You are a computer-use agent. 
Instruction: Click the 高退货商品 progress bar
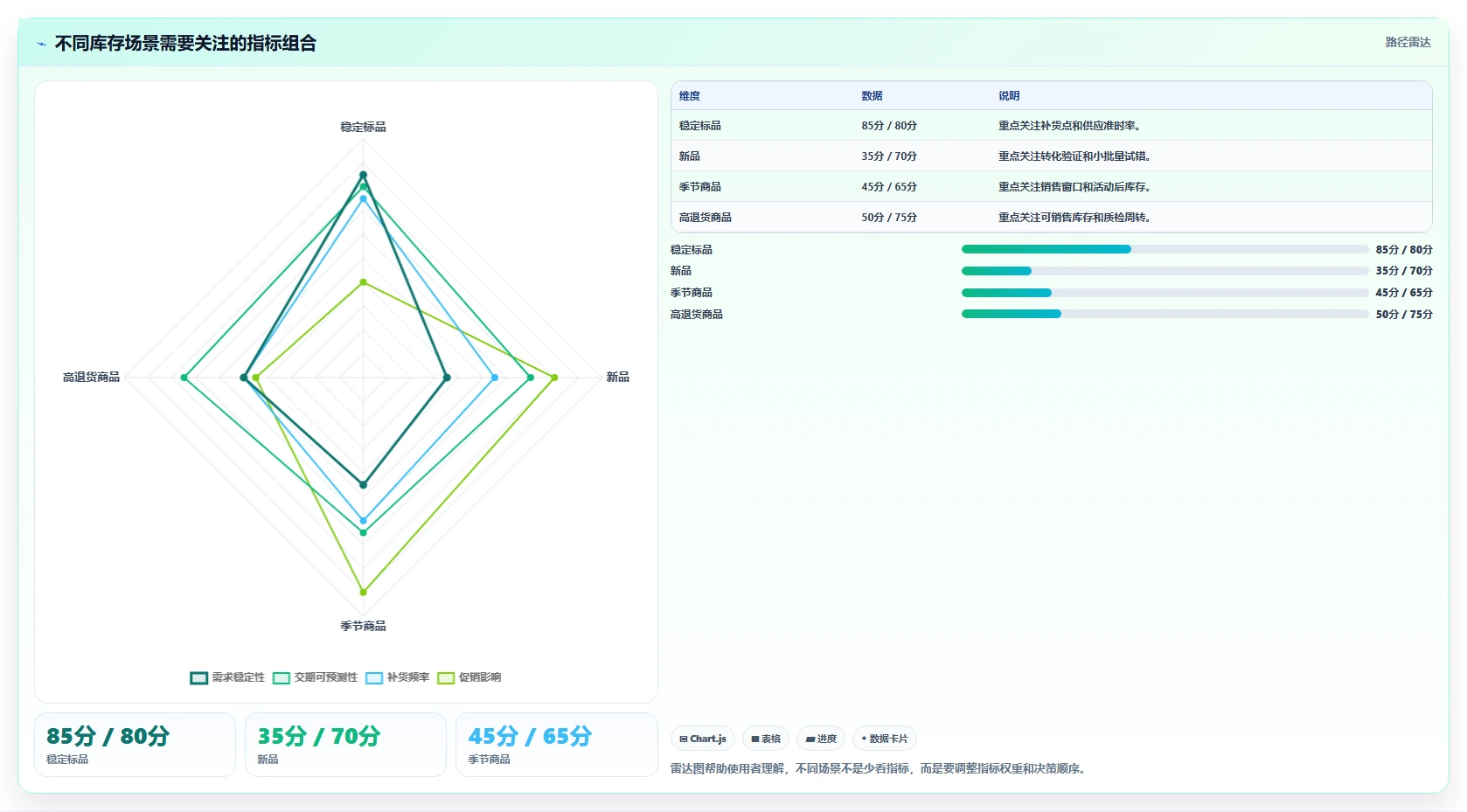[x=1165, y=314]
